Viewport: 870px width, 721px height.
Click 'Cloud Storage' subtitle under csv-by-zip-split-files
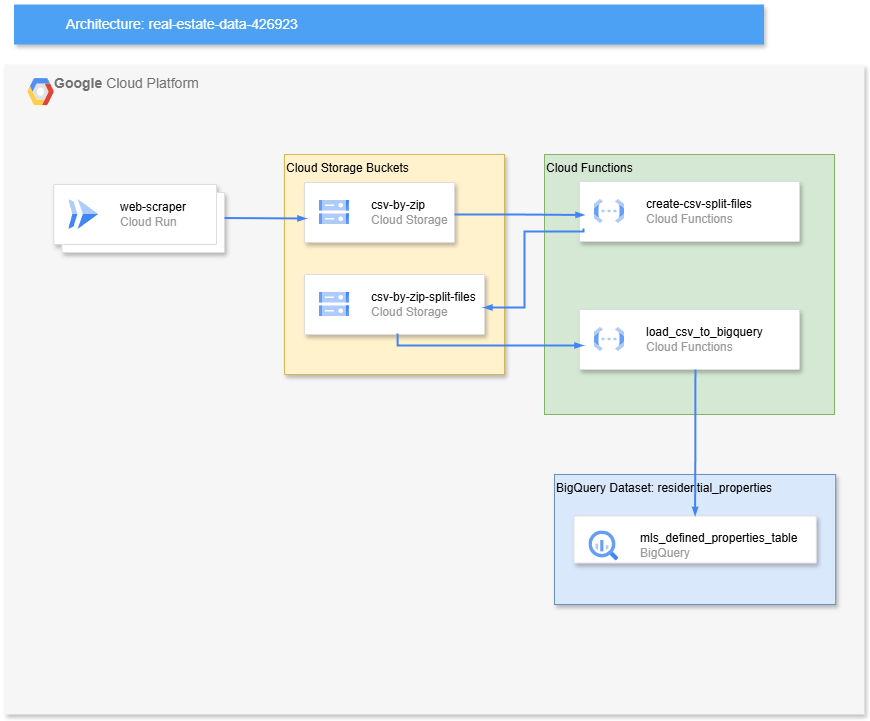409,312
